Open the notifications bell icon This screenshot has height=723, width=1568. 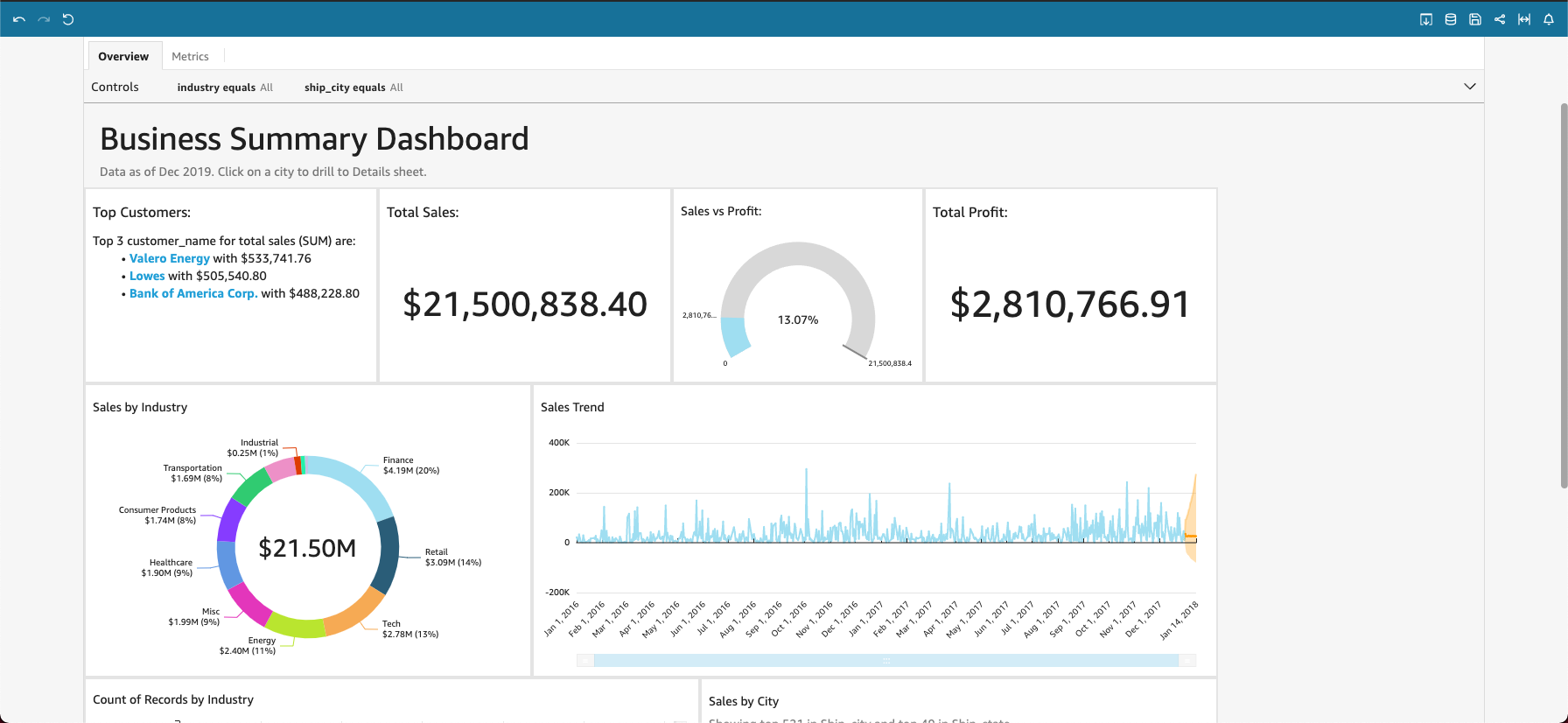coord(1549,19)
